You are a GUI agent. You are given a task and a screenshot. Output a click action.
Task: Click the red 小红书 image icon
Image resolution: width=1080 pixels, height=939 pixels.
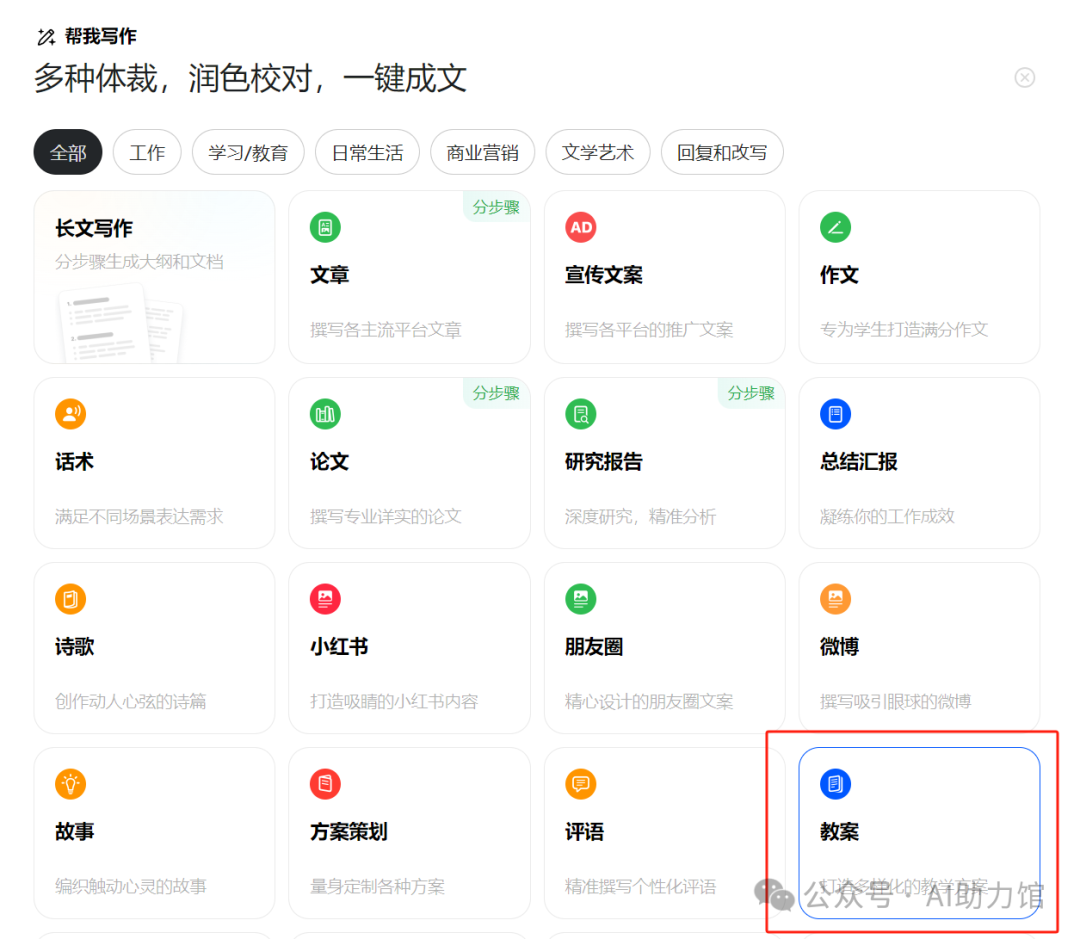pyautogui.click(x=325, y=599)
